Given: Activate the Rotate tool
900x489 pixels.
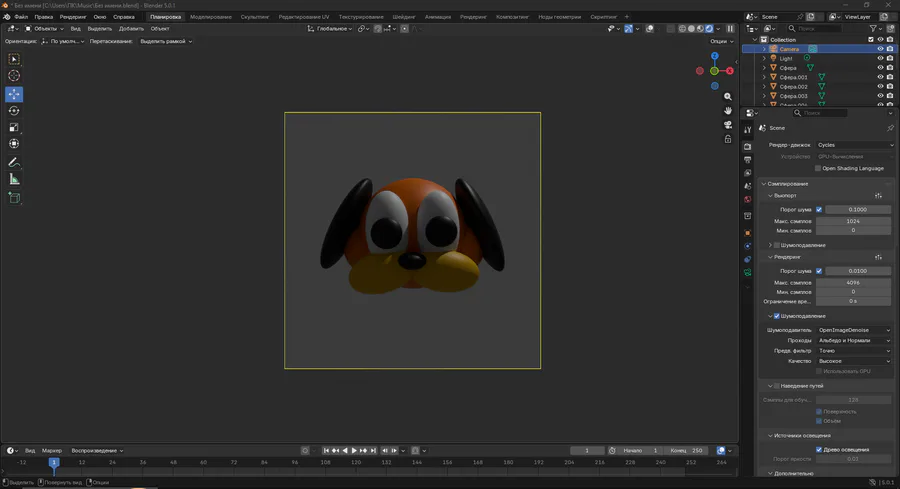Looking at the screenshot, I should point(14,111).
